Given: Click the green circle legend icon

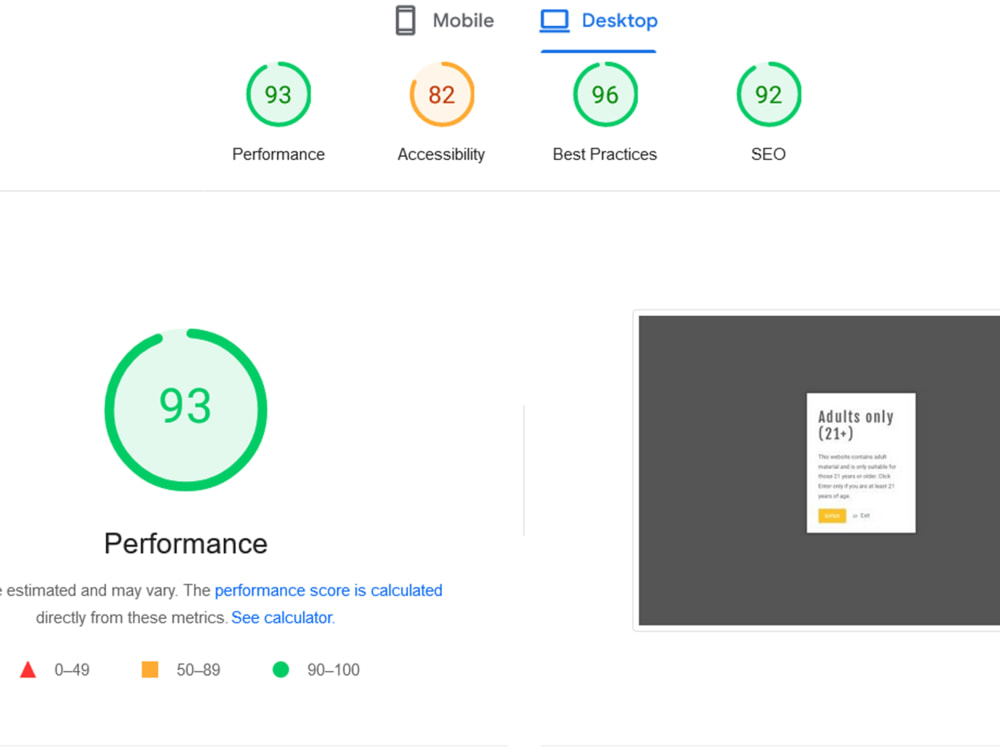Looking at the screenshot, I should pos(281,669).
